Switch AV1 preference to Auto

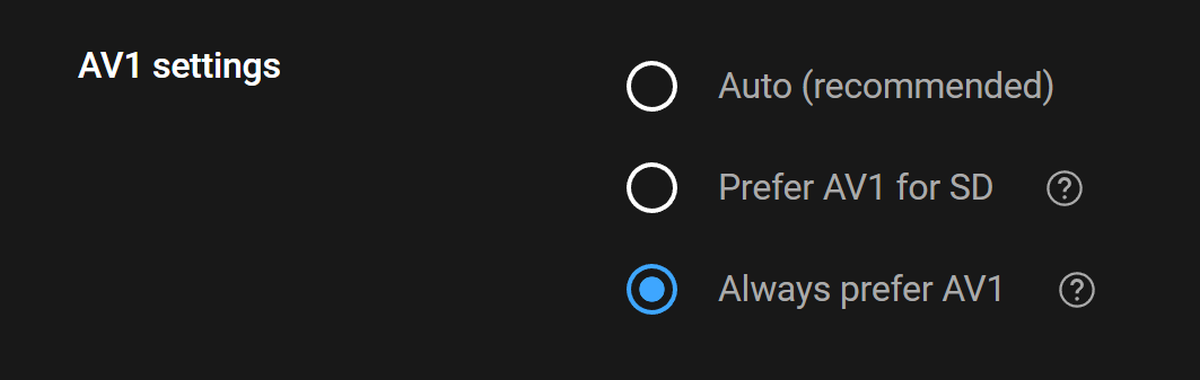tap(652, 88)
